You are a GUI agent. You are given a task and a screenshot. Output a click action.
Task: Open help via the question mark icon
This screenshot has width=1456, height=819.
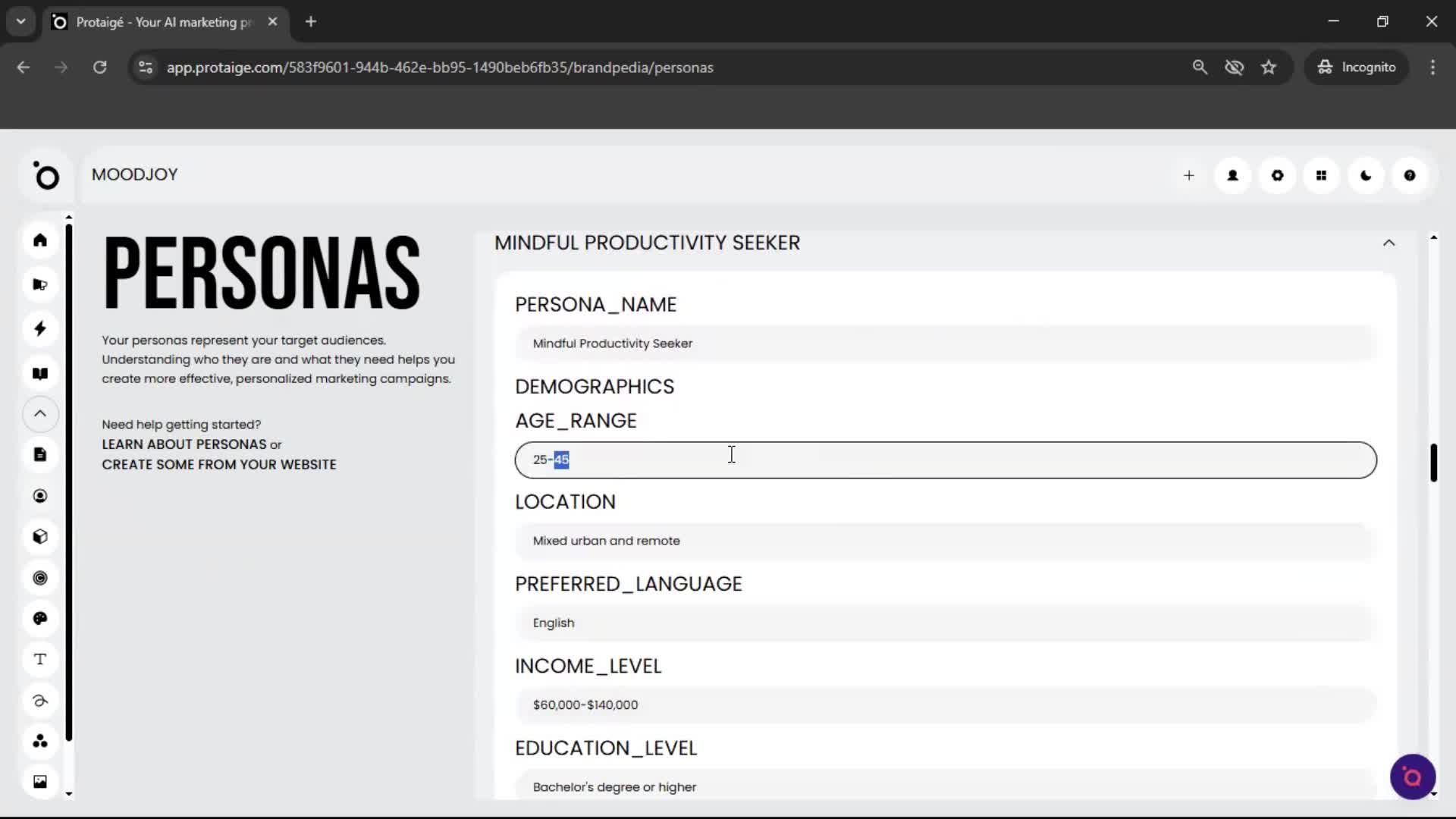pyautogui.click(x=1409, y=175)
